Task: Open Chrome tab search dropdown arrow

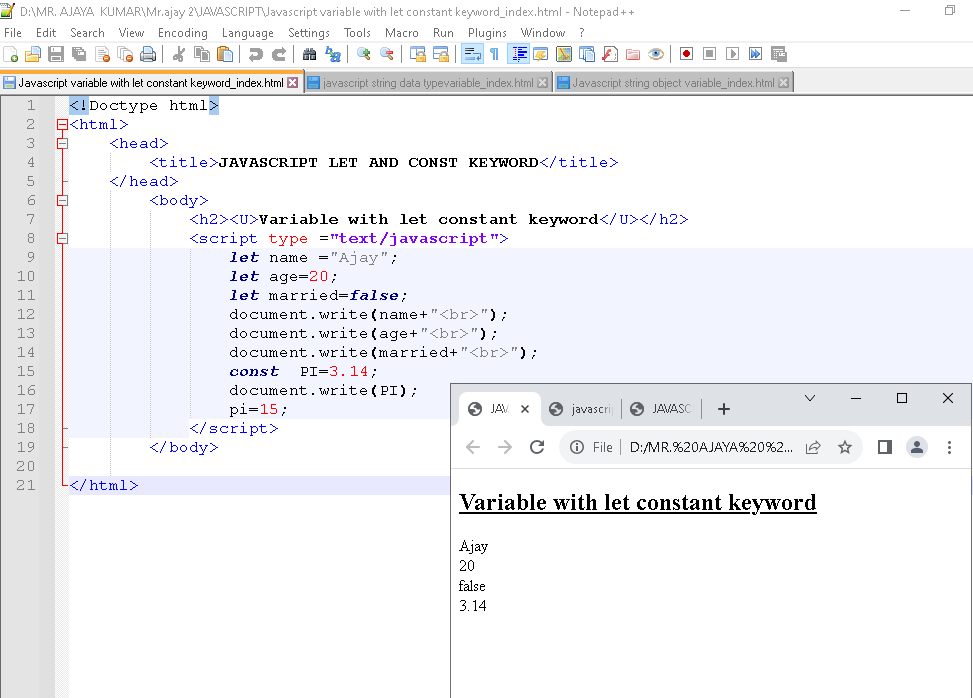Action: [x=810, y=398]
